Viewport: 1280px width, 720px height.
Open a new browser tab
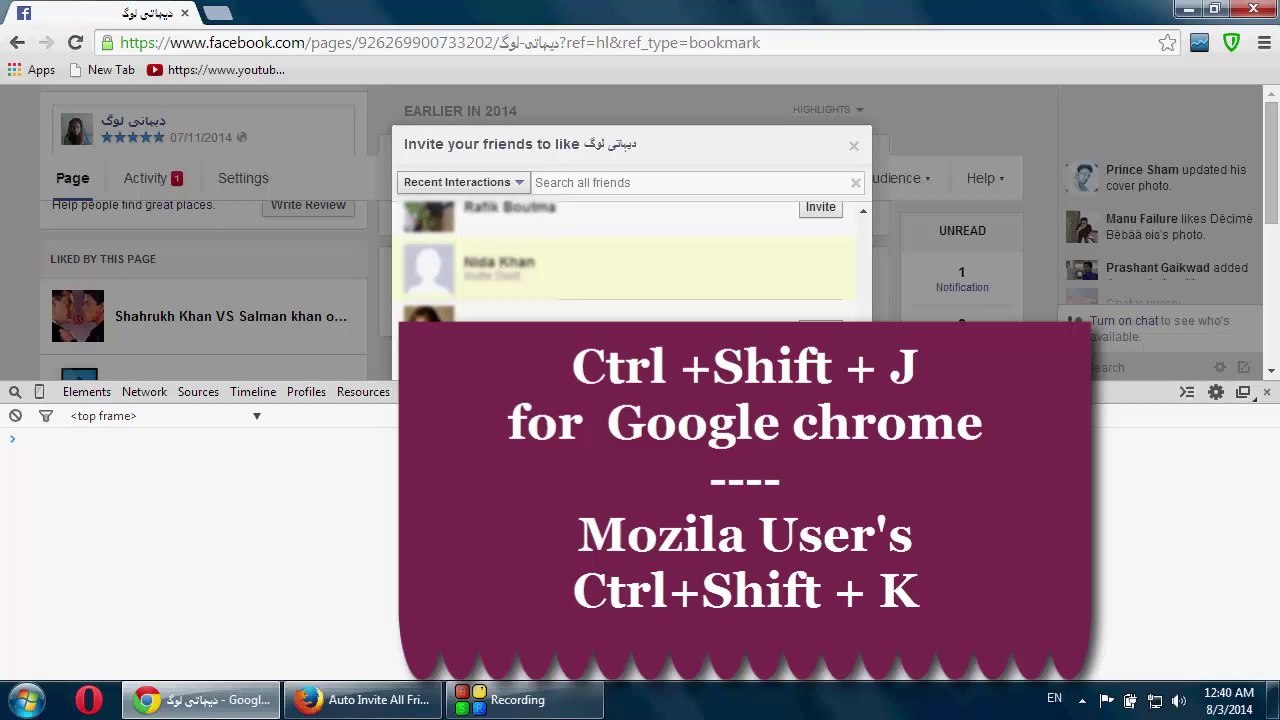click(217, 14)
